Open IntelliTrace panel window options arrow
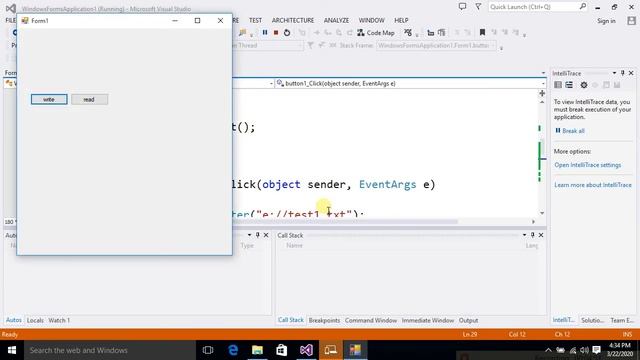 tap(614, 73)
